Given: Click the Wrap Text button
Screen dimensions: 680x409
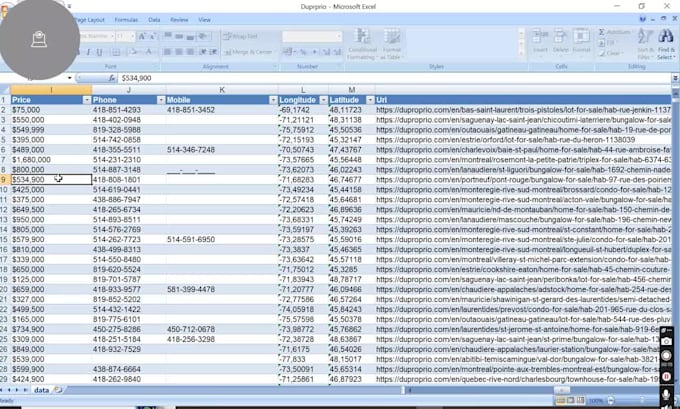Looking at the screenshot, I should pos(241,36).
